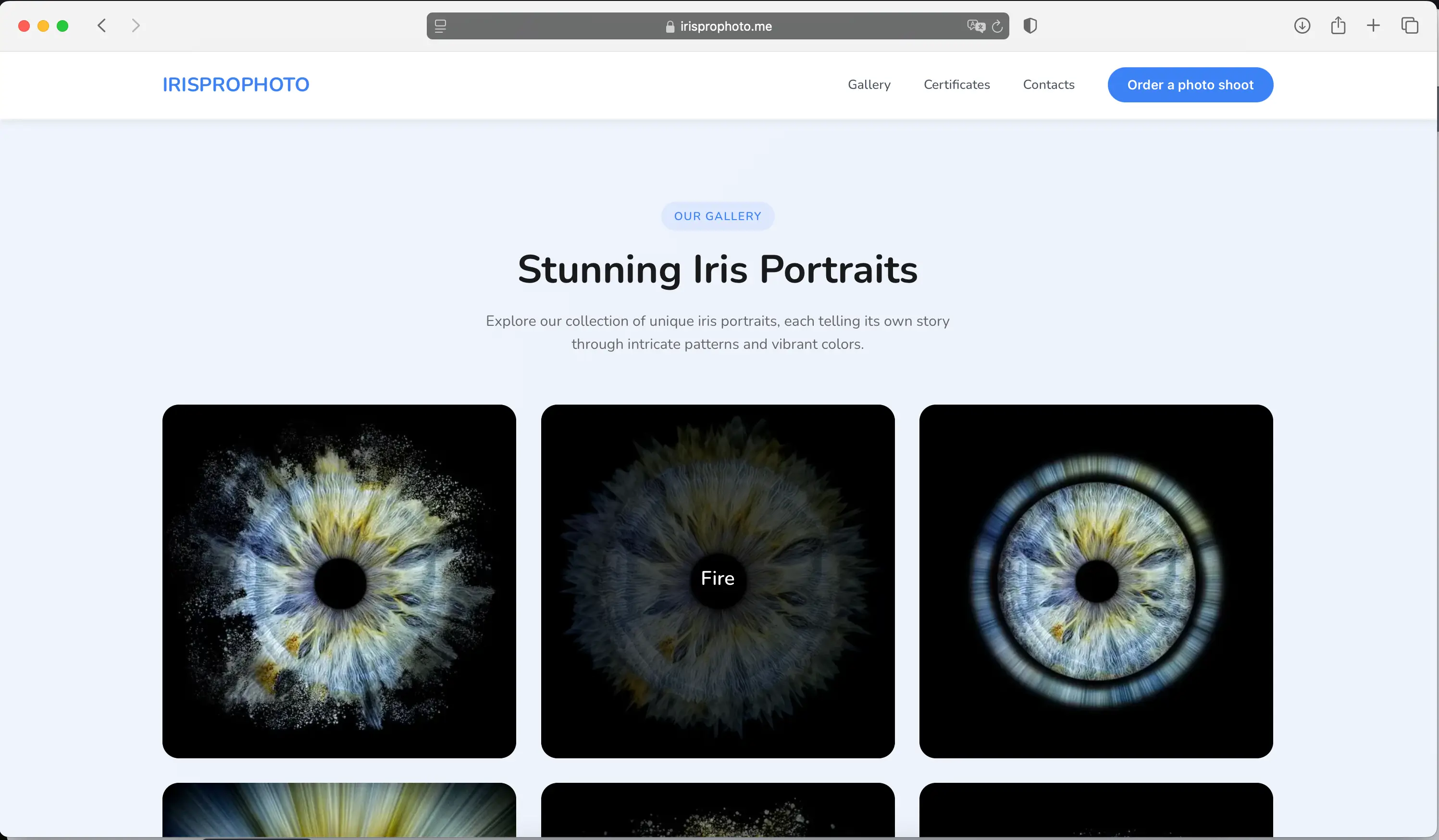Screen dimensions: 1439x840
Task: Open the webpage translation options
Action: 975,25
